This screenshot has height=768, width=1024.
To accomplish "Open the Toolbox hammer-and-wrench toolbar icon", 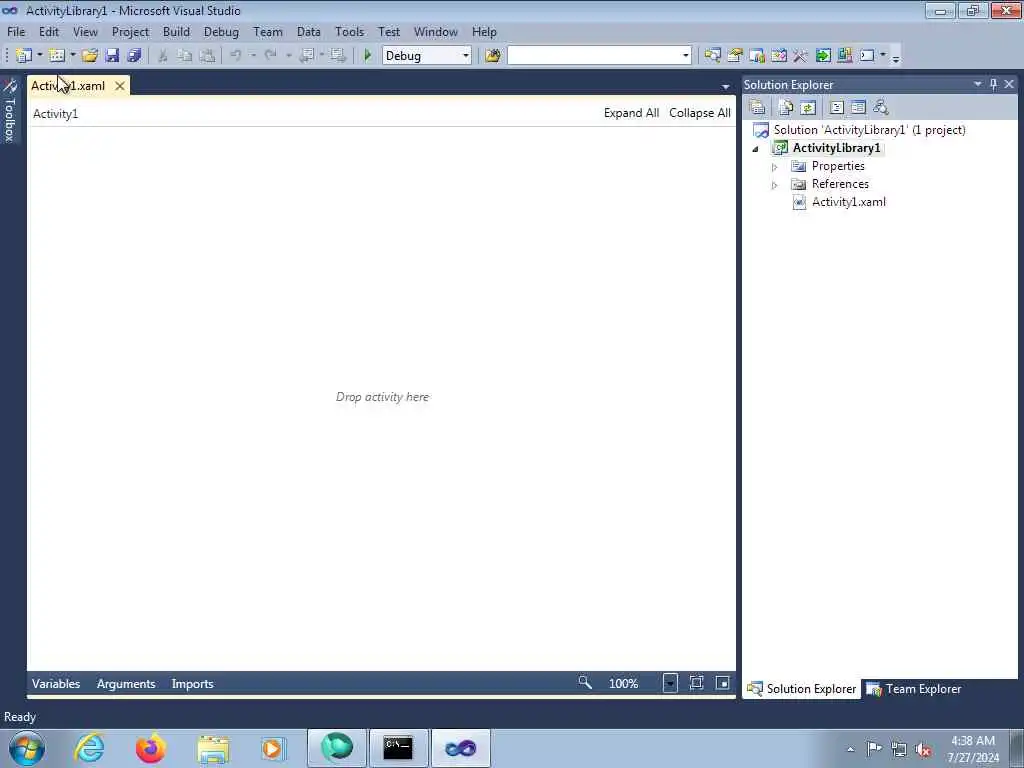I will point(800,56).
